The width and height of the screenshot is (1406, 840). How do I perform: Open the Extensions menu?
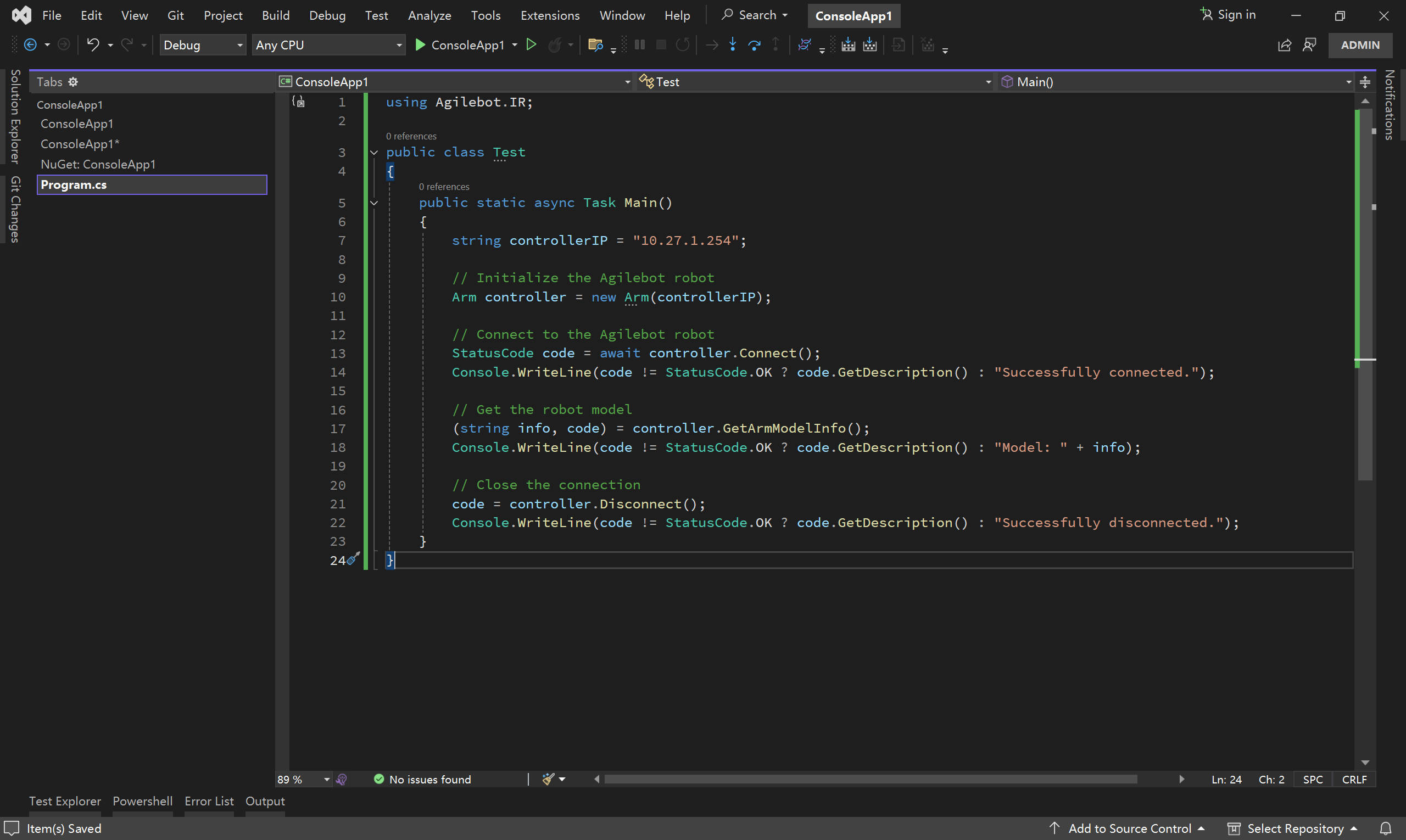click(x=550, y=15)
